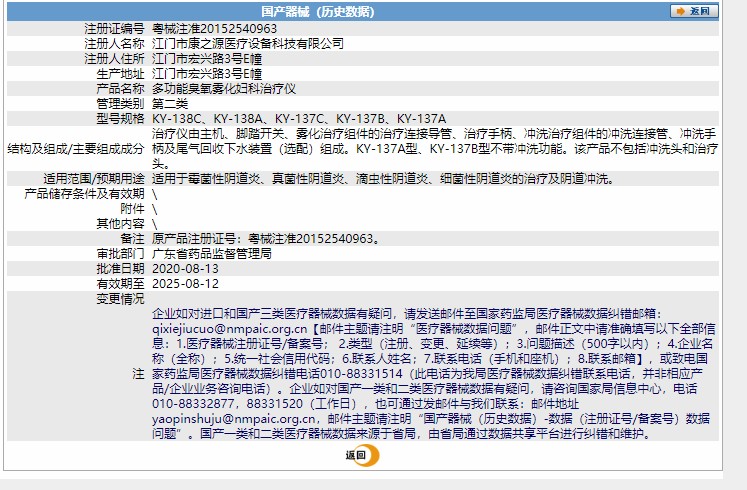The width and height of the screenshot is (747, 490).
Task: Click the 结构及组成/主要组成成分 label
Action: point(76,149)
